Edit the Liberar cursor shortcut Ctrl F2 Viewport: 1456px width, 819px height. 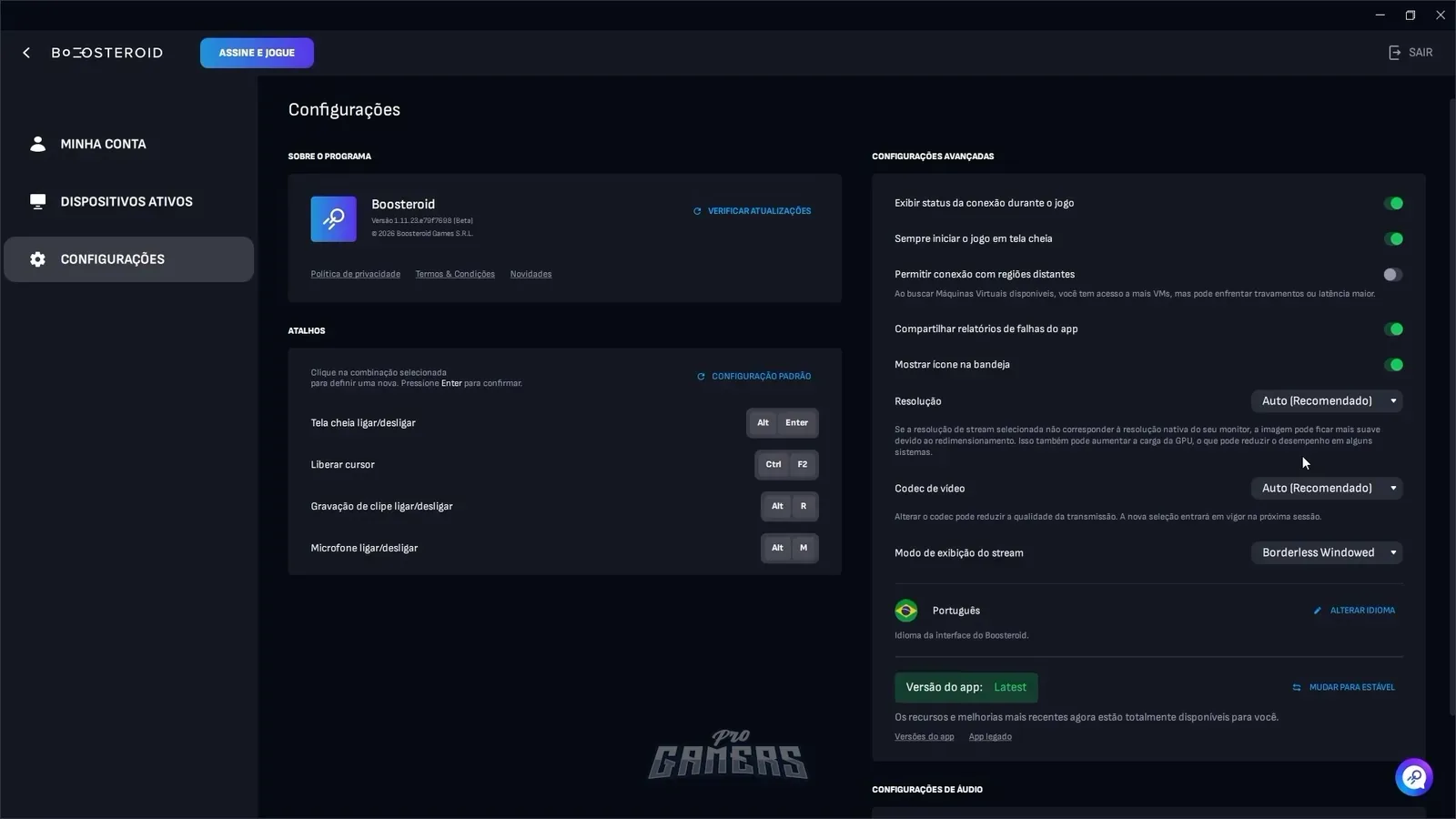787,465
